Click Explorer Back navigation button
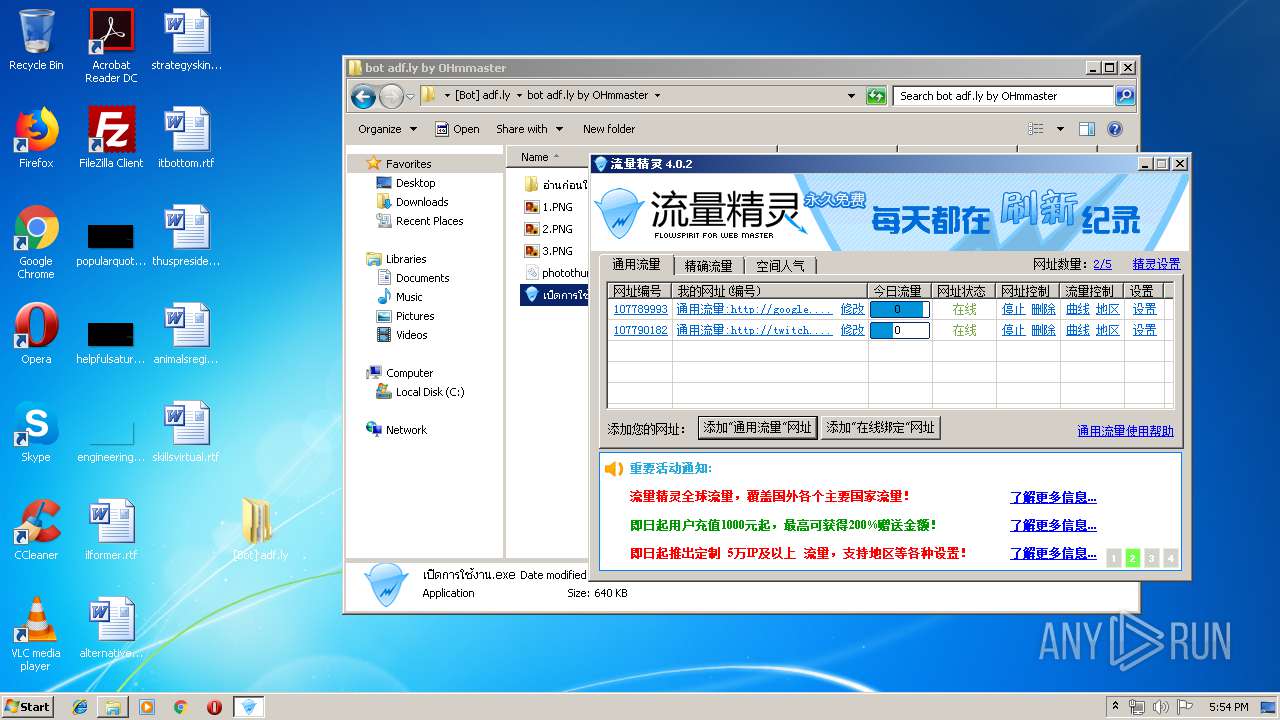Viewport: 1280px width, 720px height. click(x=363, y=96)
